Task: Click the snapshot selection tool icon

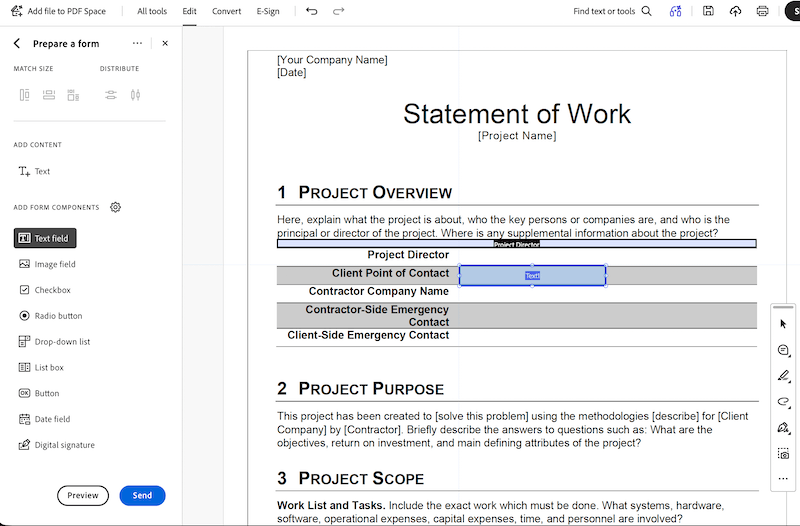Action: point(783,453)
